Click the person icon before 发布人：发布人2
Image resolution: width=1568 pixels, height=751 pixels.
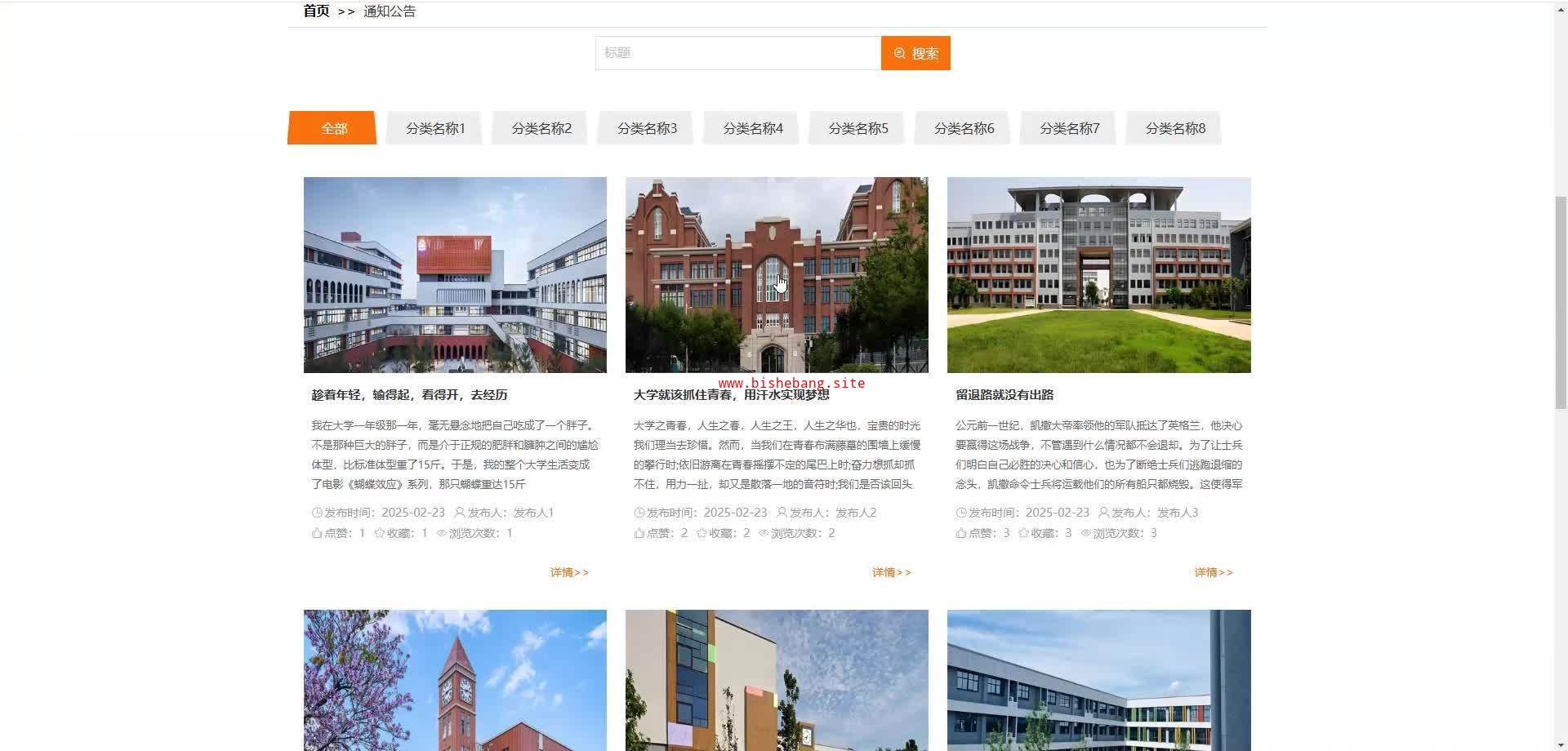(x=782, y=513)
